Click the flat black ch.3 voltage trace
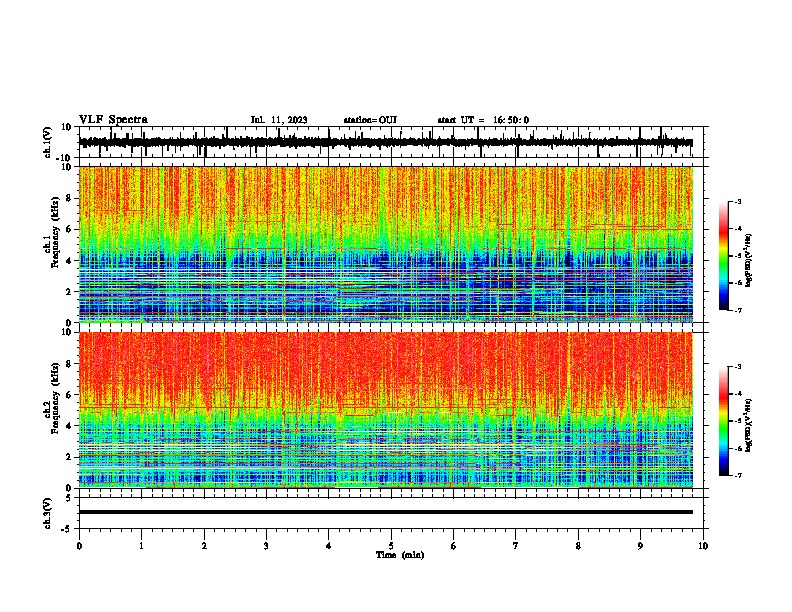Viewport: 792px width, 612px height. [386, 512]
